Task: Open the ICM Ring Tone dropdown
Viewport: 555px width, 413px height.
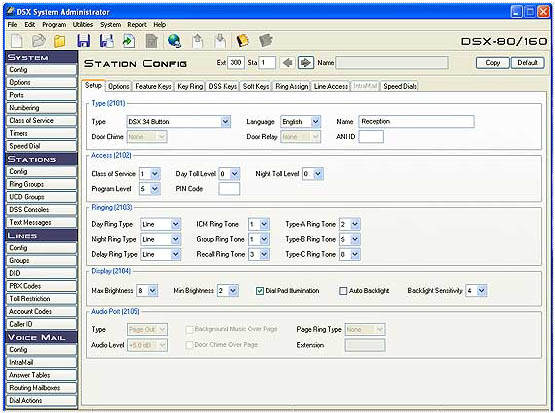Action: pos(264,224)
